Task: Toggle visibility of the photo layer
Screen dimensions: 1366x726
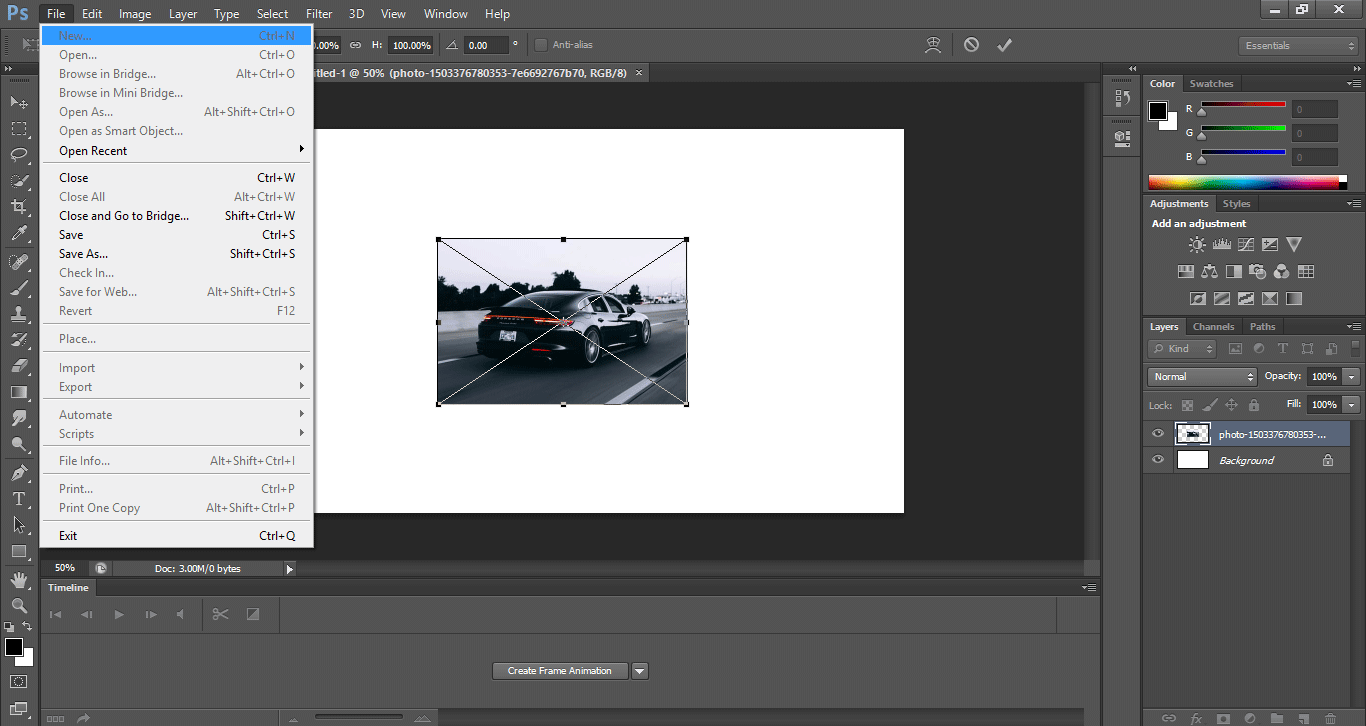Action: tap(1158, 434)
